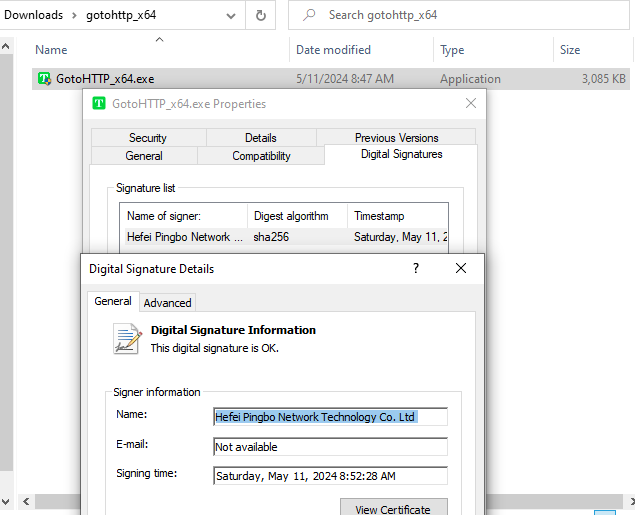
Task: Select General tab in Digital Signature Details
Action: click(113, 301)
